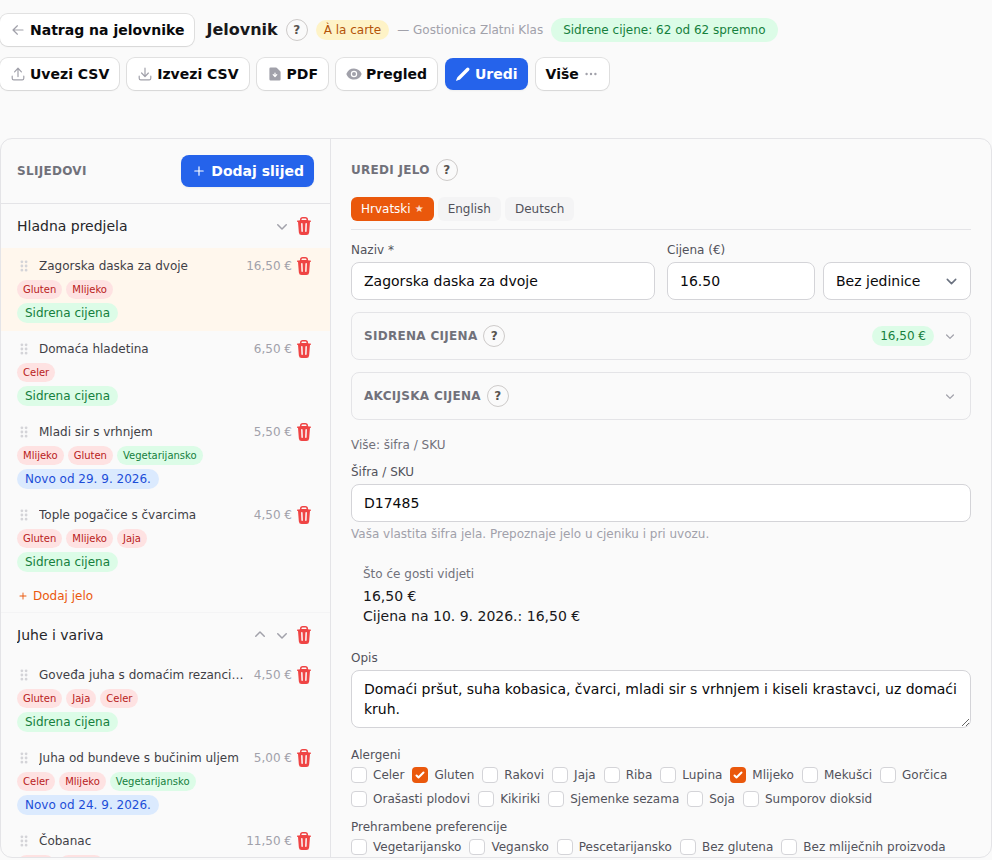Image resolution: width=992 pixels, height=860 pixels.
Task: Check the Vegetarijansko preference box
Action: tap(359, 847)
